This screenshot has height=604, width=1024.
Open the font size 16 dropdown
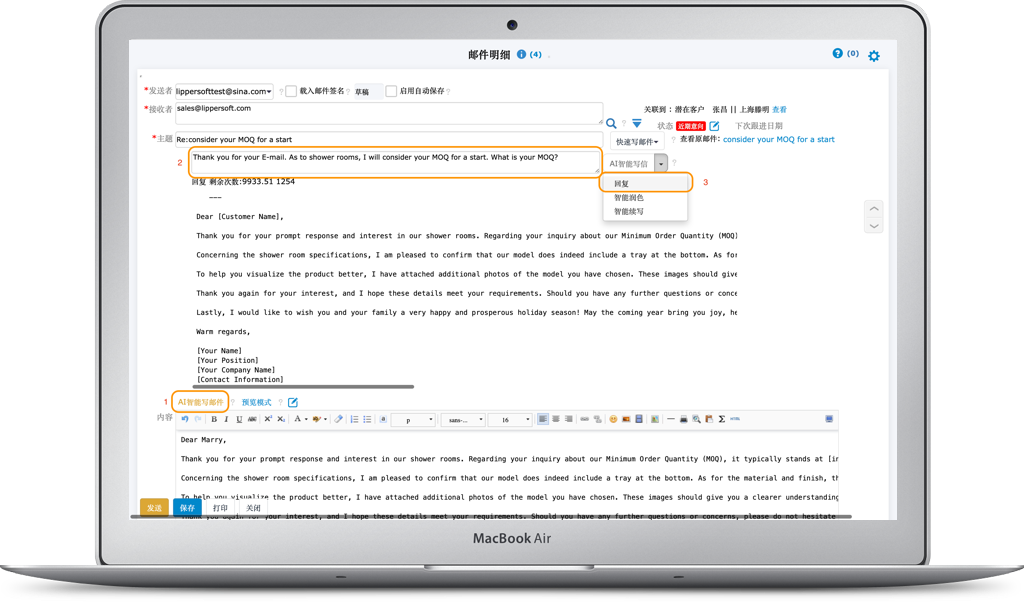[514, 420]
